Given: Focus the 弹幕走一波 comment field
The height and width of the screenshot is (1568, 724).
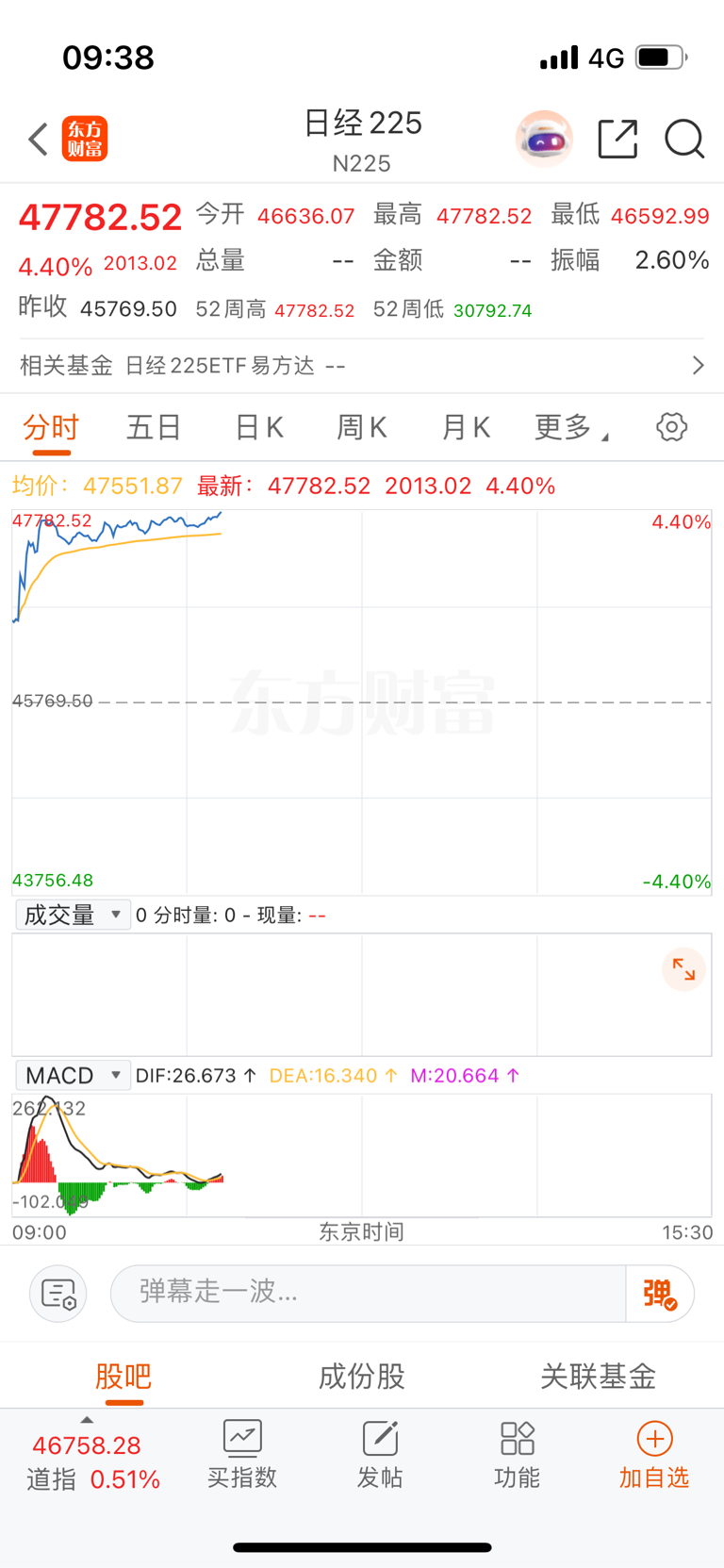Looking at the screenshot, I should point(369,1294).
